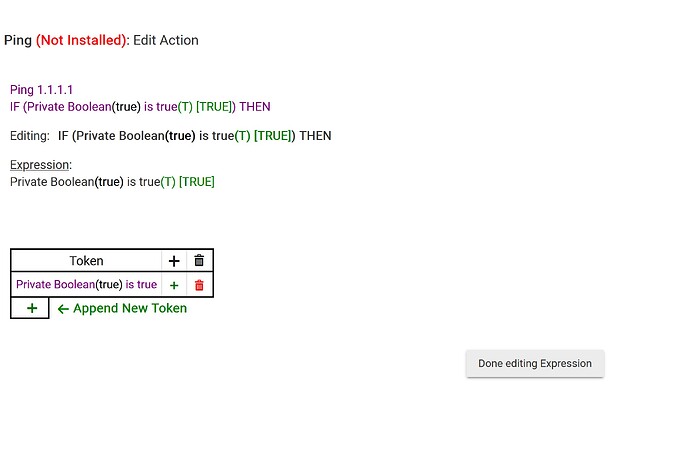Delete token using the red trash icon
Viewport: 690px width, 467px height.
point(199,285)
